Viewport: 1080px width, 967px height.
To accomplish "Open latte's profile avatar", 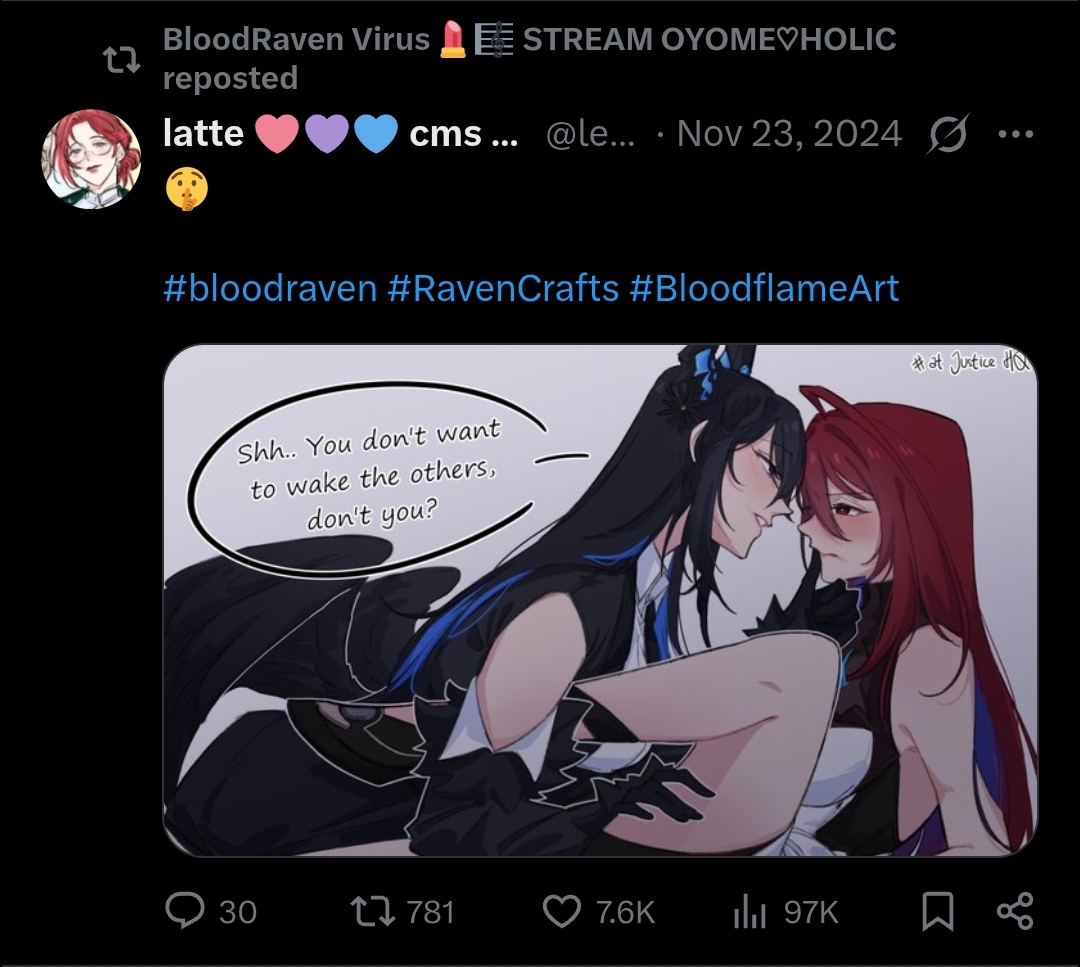I will [x=92, y=158].
